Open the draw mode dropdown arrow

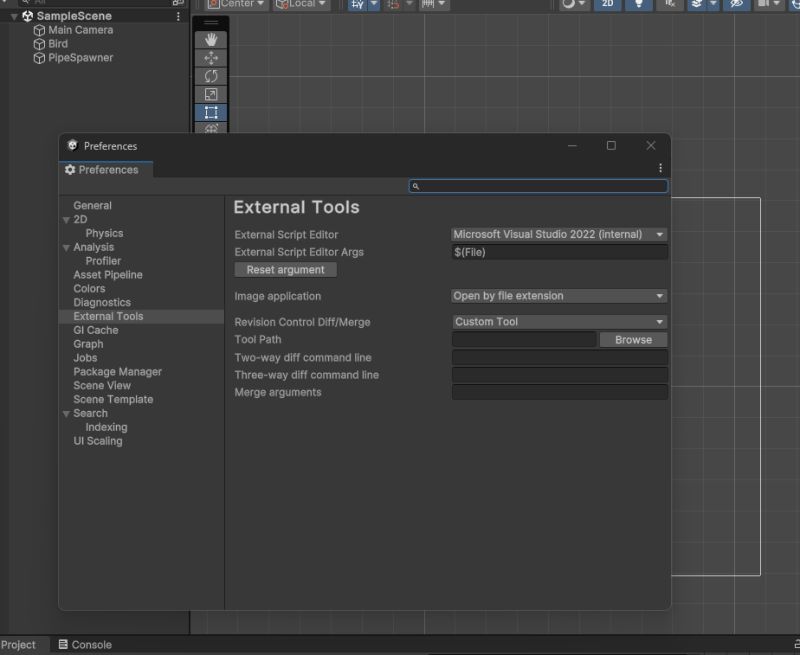coord(582,4)
